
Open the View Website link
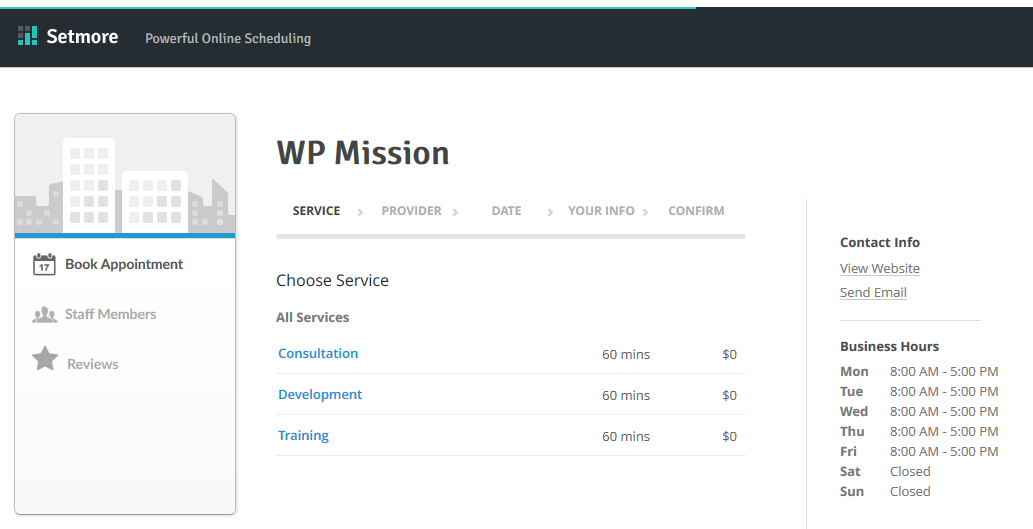point(879,268)
